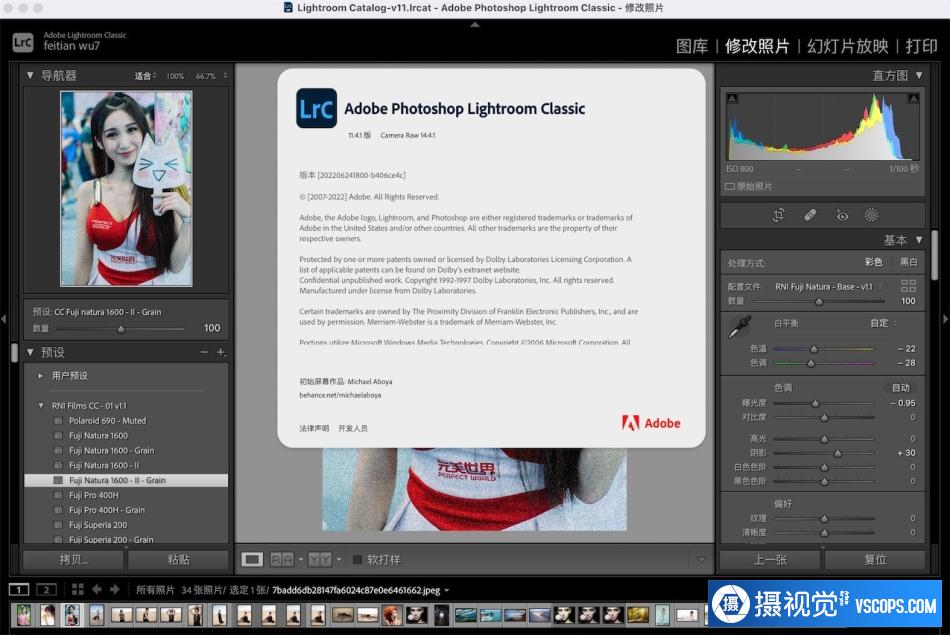Screen dimensions: 950x635
Task: Select main window display 1
Action: pos(19,590)
